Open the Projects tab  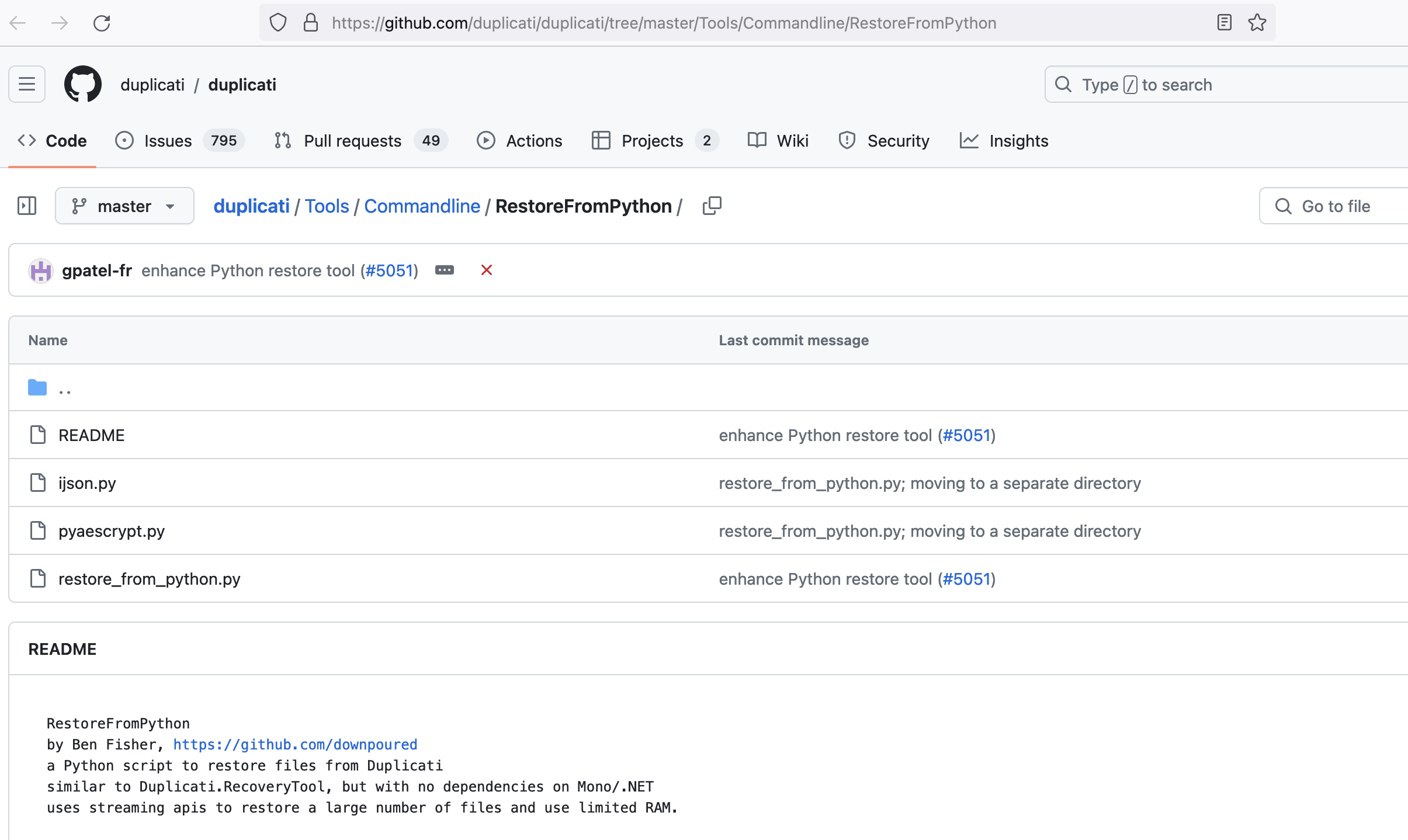[655, 141]
